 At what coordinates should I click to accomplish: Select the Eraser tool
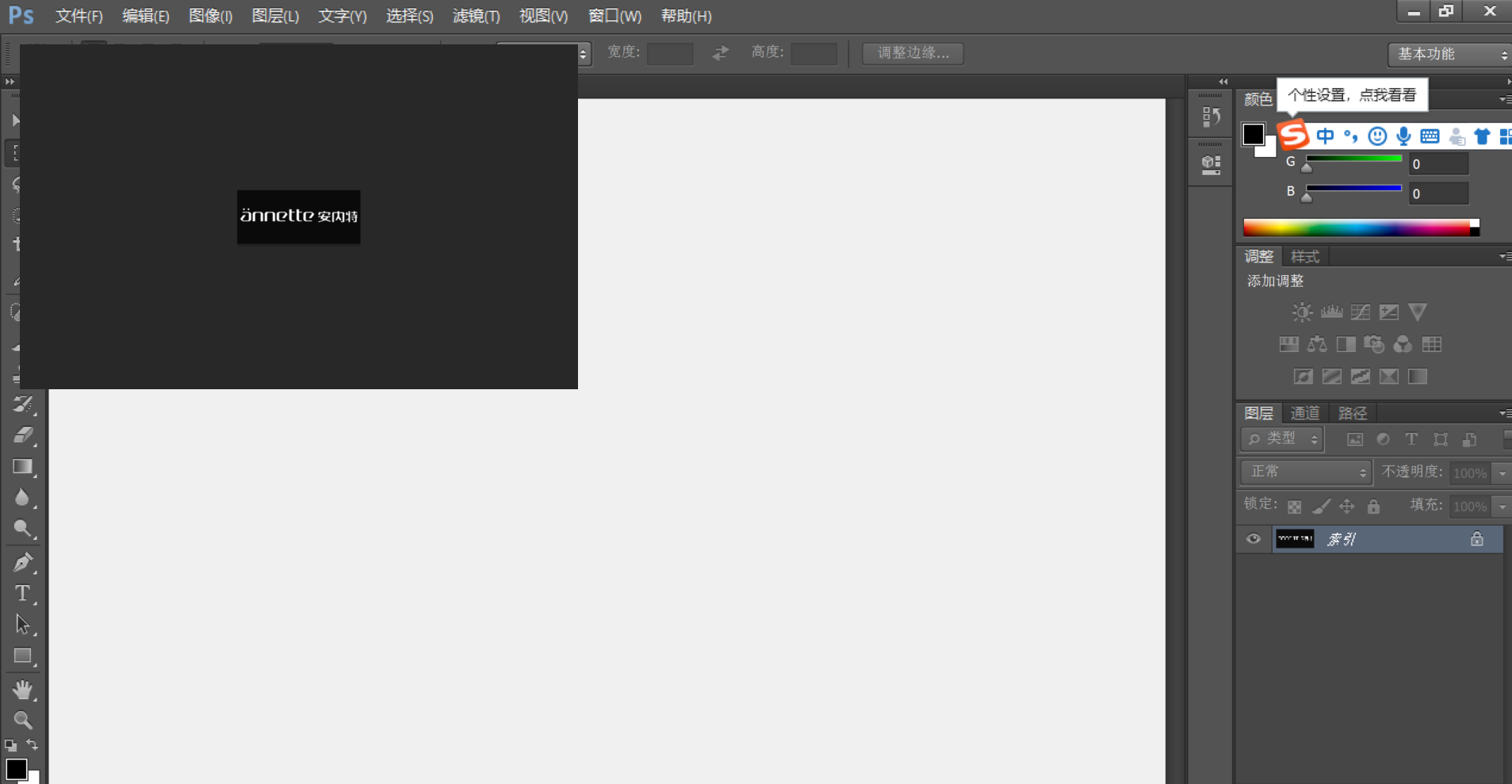click(23, 435)
